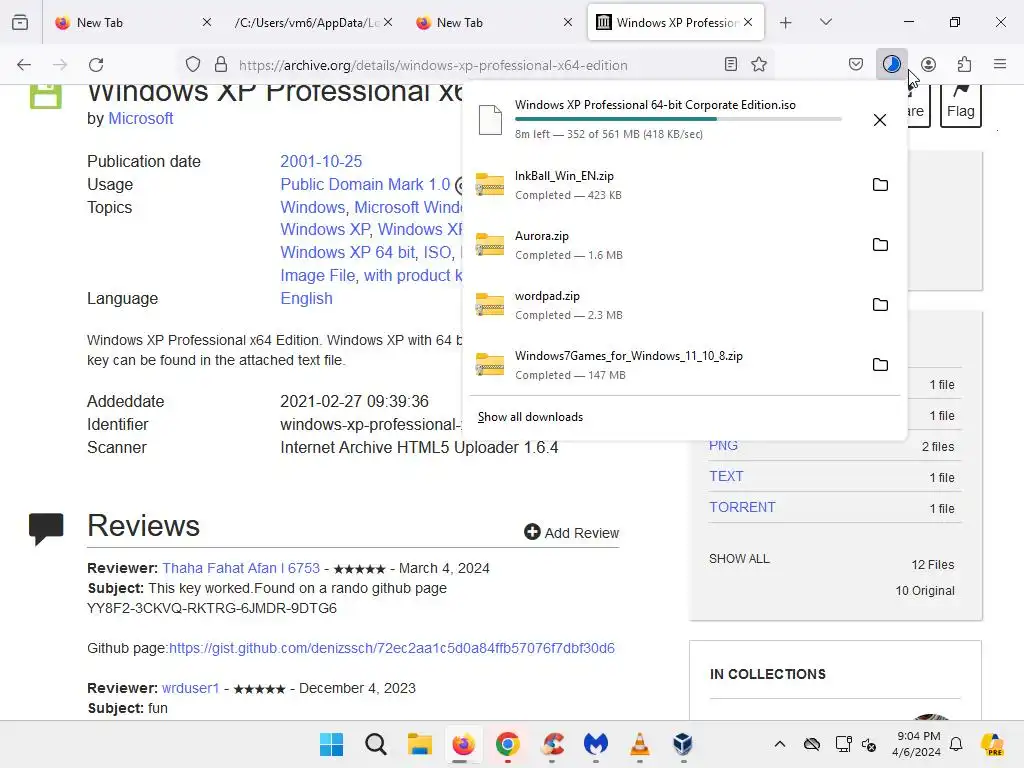Open publication date 2001-10-25 link
This screenshot has height=768, width=1024.
pos(321,161)
